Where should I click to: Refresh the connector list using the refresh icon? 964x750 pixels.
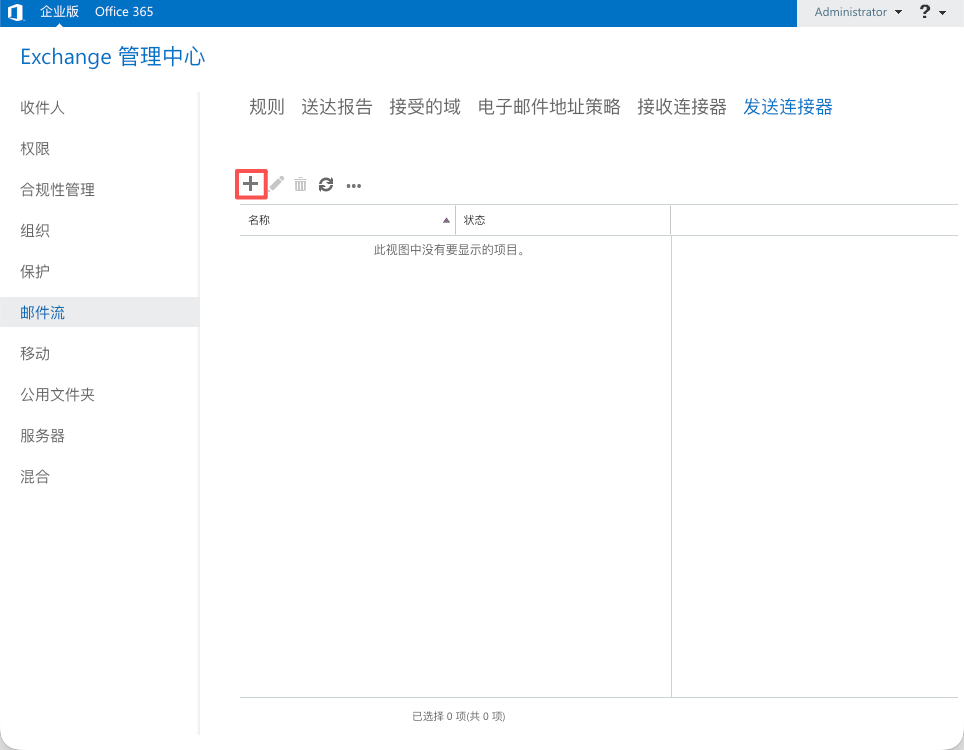click(x=326, y=184)
